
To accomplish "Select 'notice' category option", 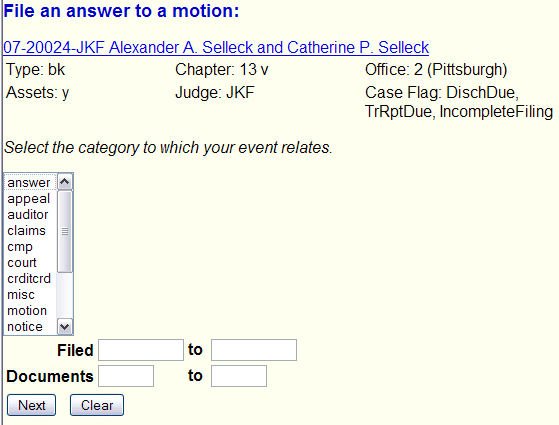I will [x=31, y=327].
